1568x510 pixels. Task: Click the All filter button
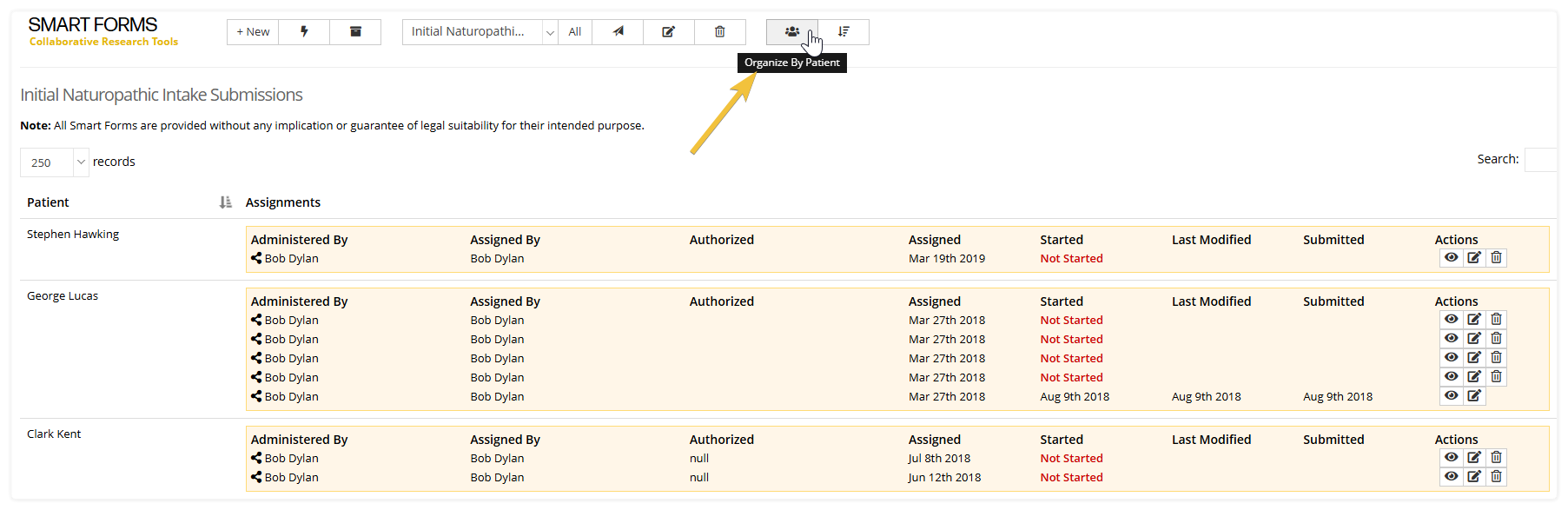[x=575, y=32]
